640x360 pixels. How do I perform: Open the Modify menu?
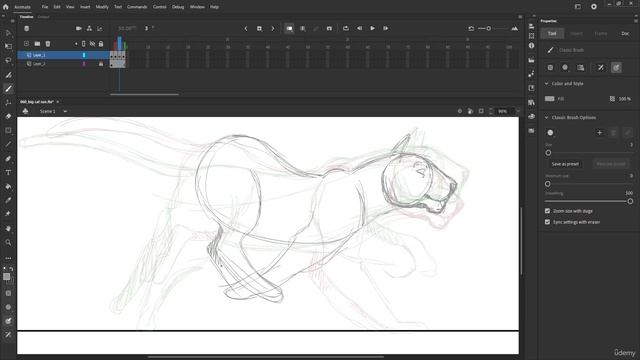[x=102, y=7]
